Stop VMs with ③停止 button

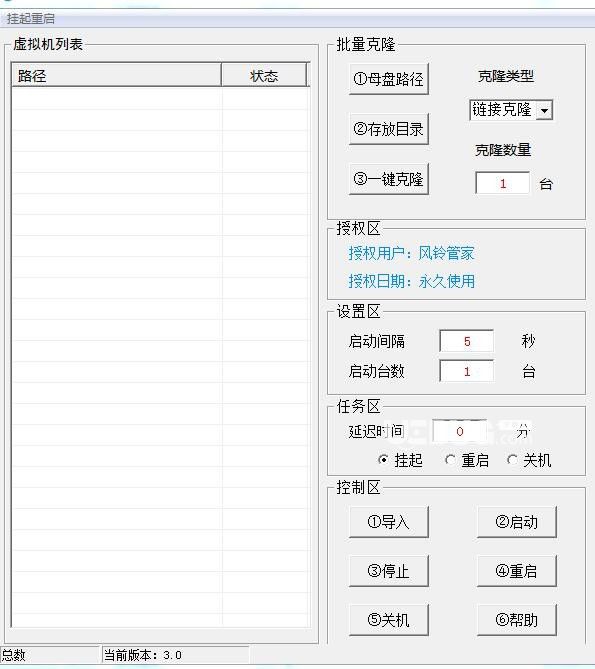click(389, 571)
